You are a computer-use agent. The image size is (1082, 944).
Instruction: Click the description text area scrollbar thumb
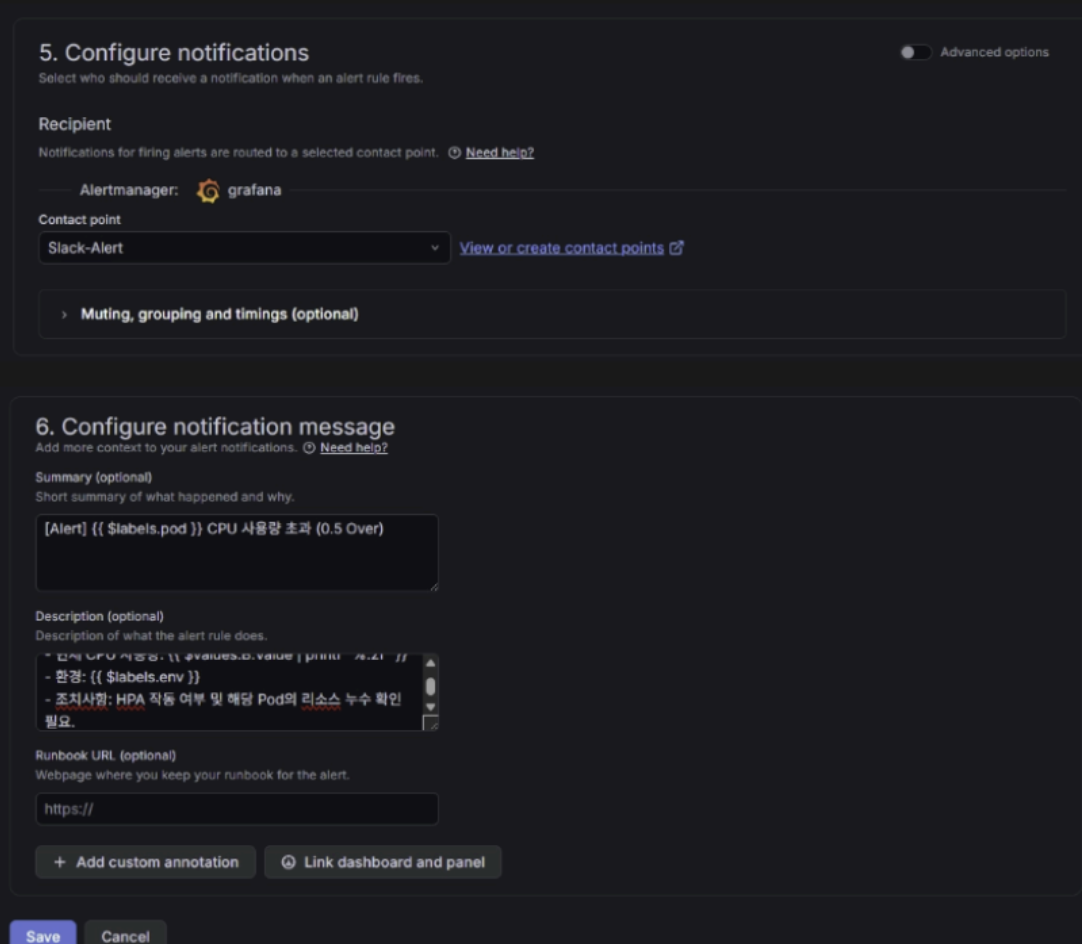[431, 686]
